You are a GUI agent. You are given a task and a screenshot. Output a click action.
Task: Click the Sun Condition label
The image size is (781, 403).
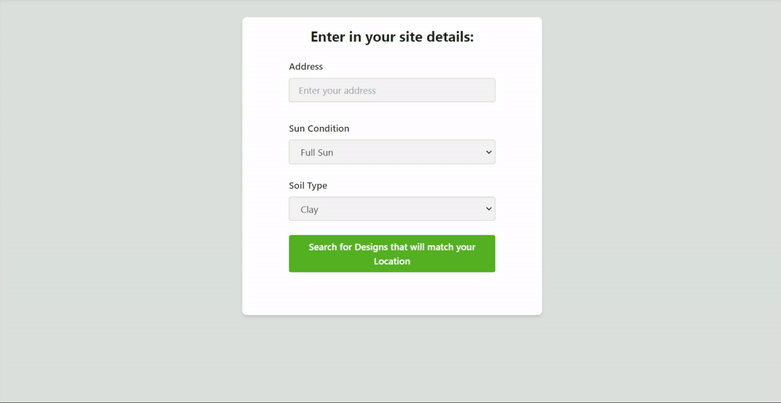(x=319, y=128)
